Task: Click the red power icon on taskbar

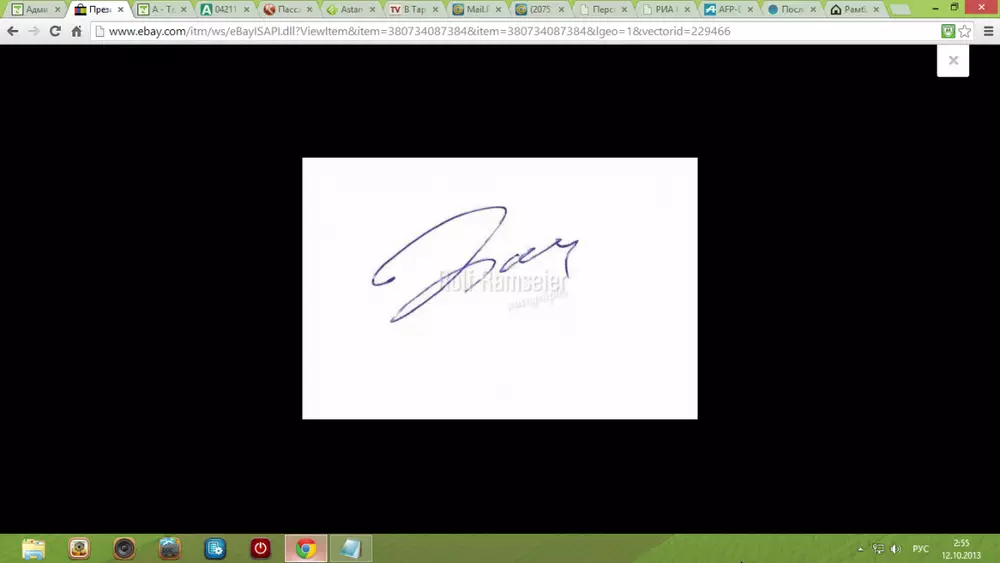Action: click(260, 548)
